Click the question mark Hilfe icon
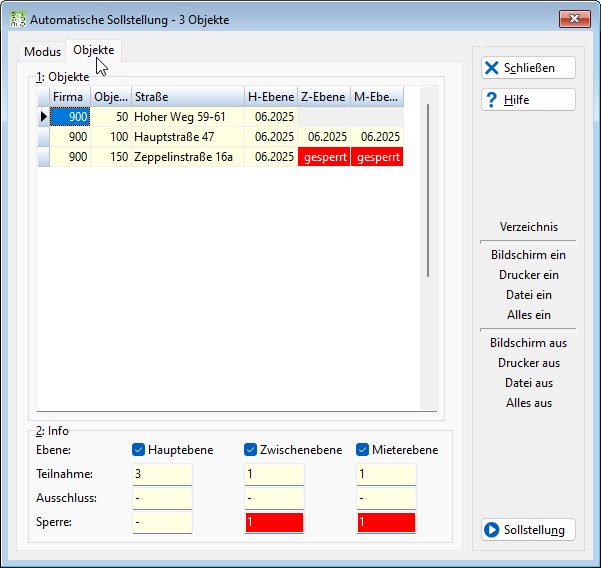This screenshot has width=601, height=568. coord(491,100)
